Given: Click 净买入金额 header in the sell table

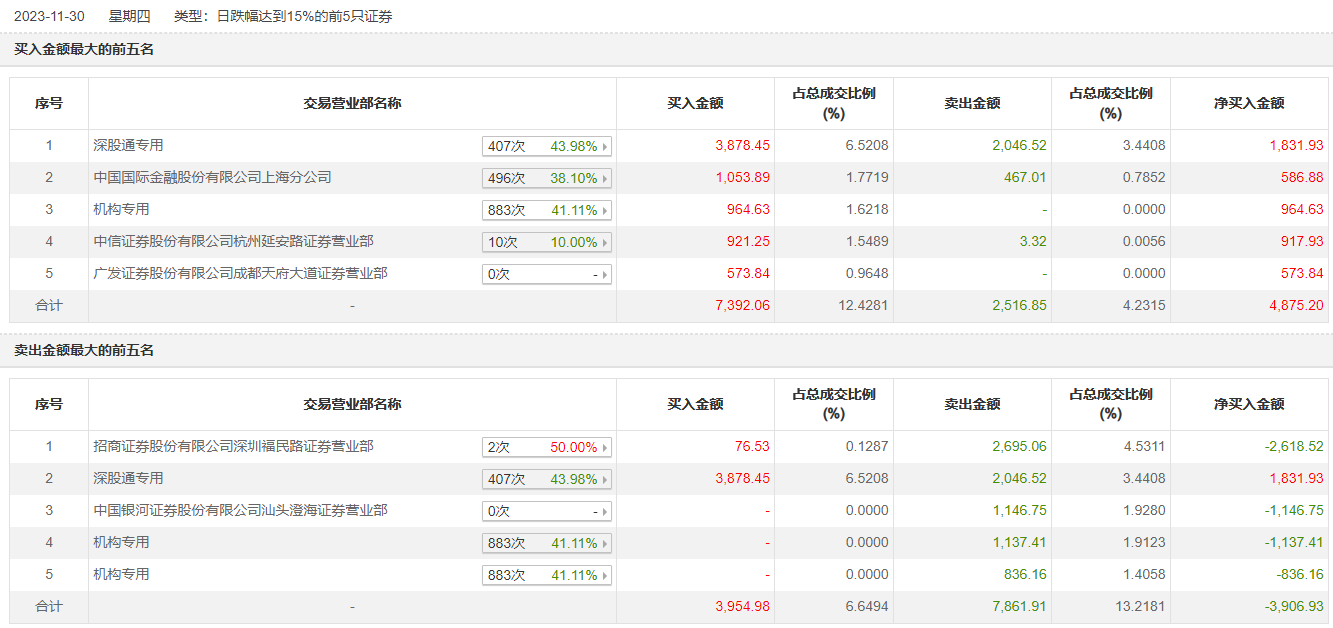Looking at the screenshot, I should pos(1248,405).
